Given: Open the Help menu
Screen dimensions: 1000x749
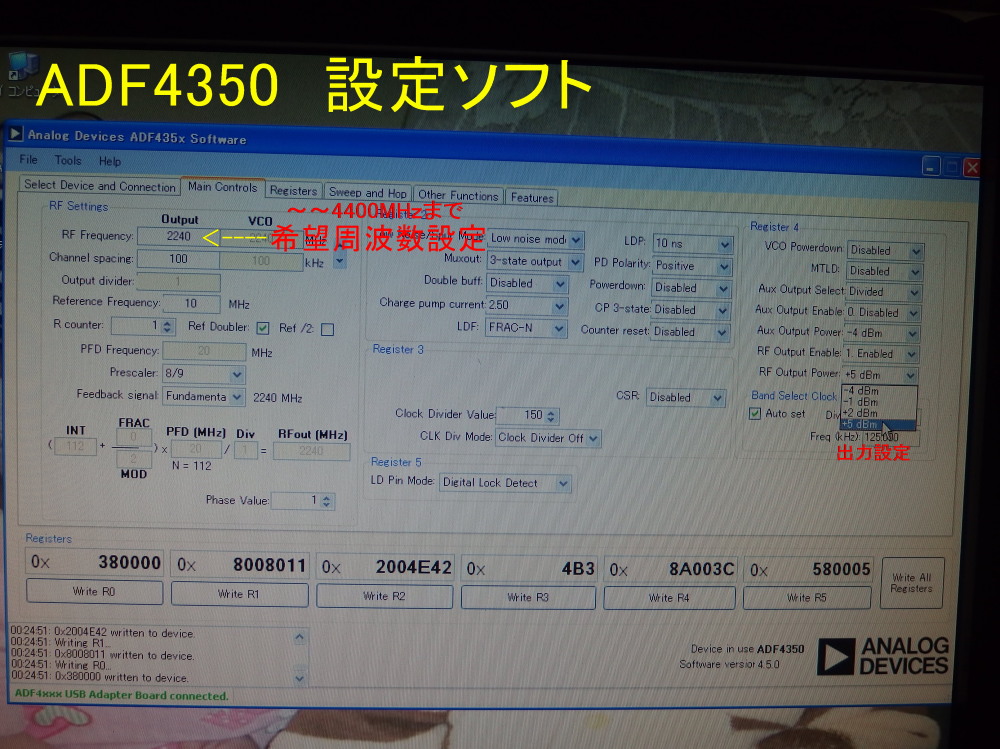Looking at the screenshot, I should [110, 161].
